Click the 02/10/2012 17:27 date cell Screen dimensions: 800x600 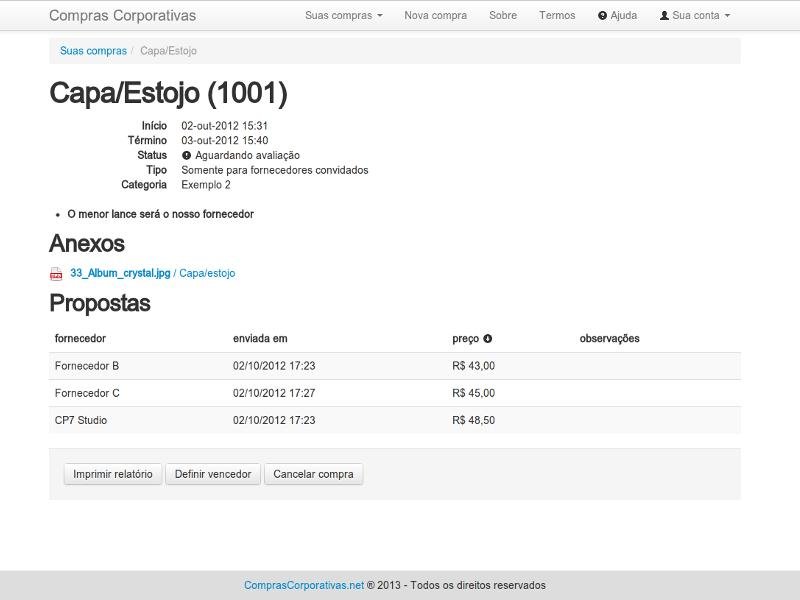(x=274, y=393)
